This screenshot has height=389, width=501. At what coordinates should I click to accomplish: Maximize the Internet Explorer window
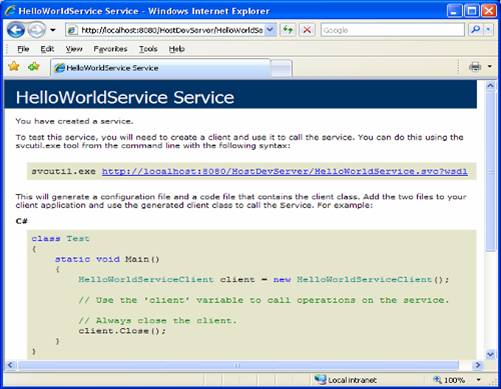[x=472, y=11]
